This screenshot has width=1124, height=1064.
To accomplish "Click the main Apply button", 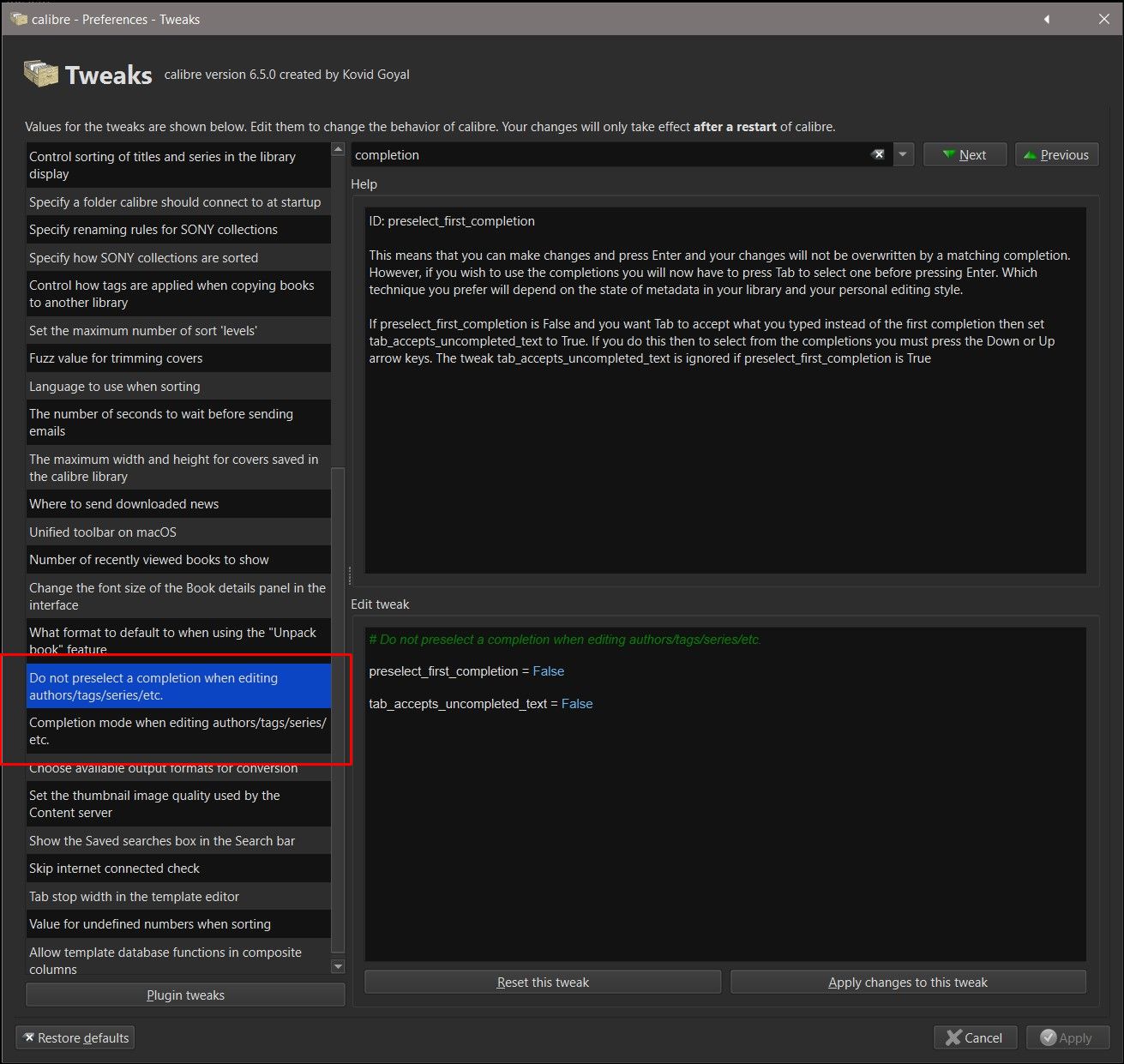I will [1067, 1038].
